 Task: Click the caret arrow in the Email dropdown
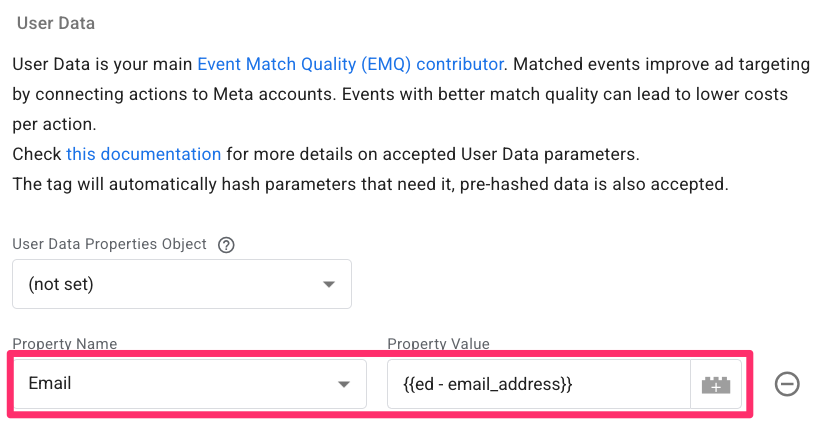(x=344, y=384)
